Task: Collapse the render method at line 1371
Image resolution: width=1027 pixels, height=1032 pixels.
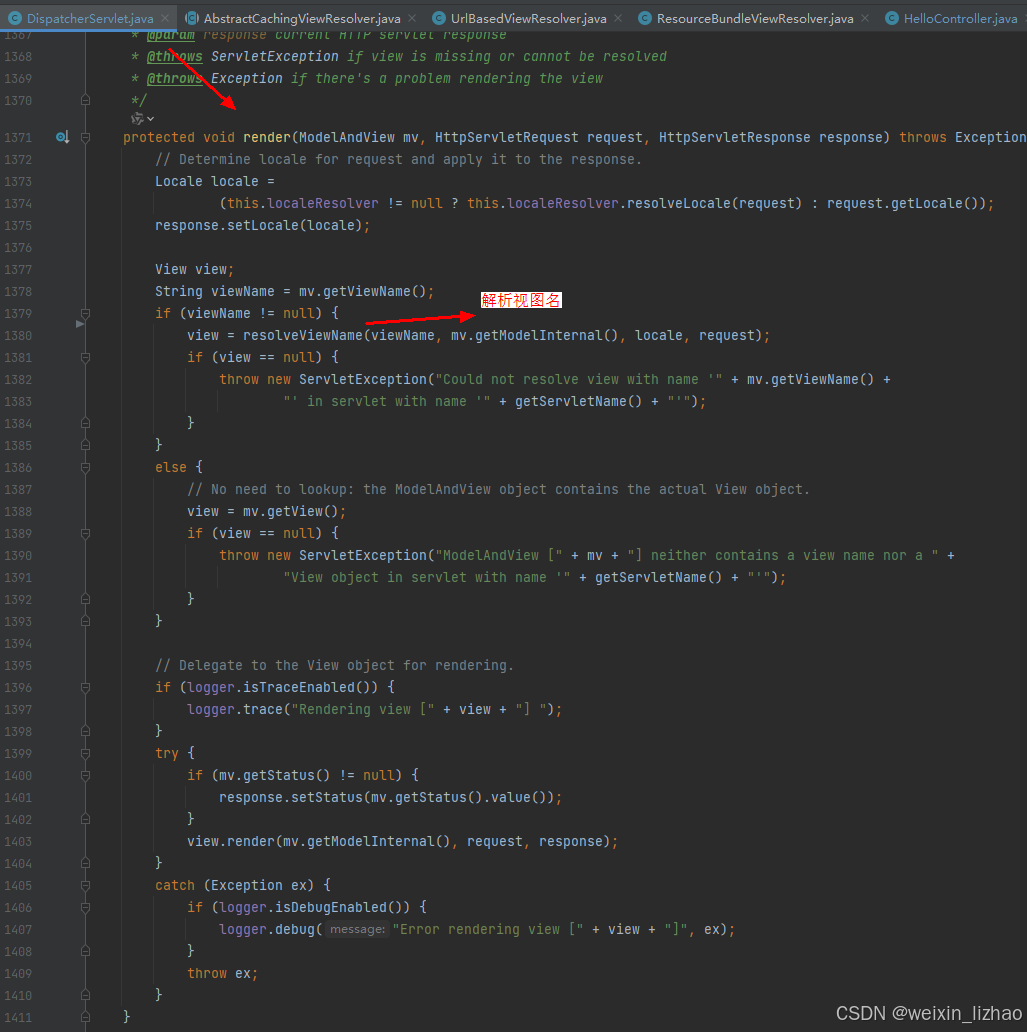Action: pos(86,138)
